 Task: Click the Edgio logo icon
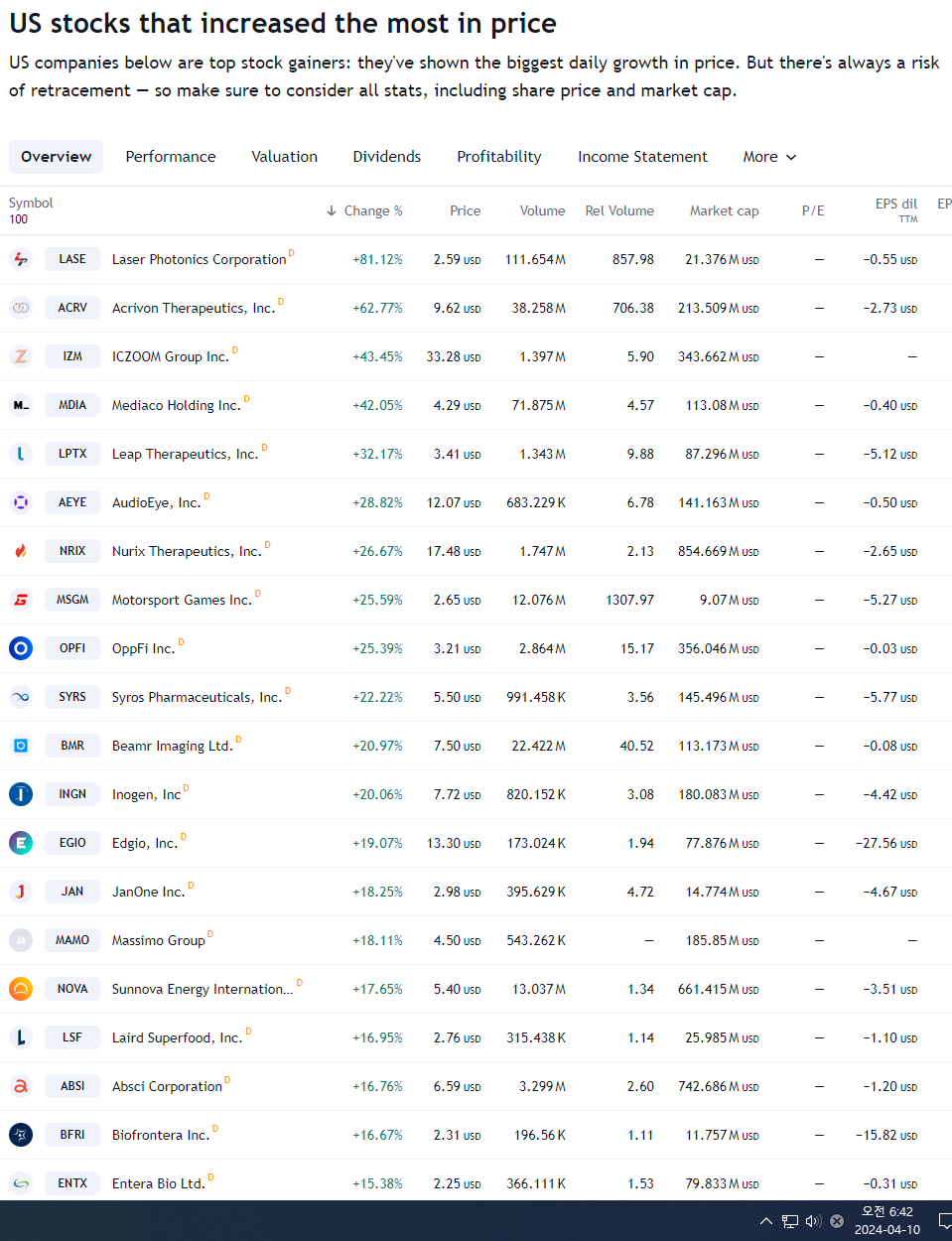[x=21, y=843]
